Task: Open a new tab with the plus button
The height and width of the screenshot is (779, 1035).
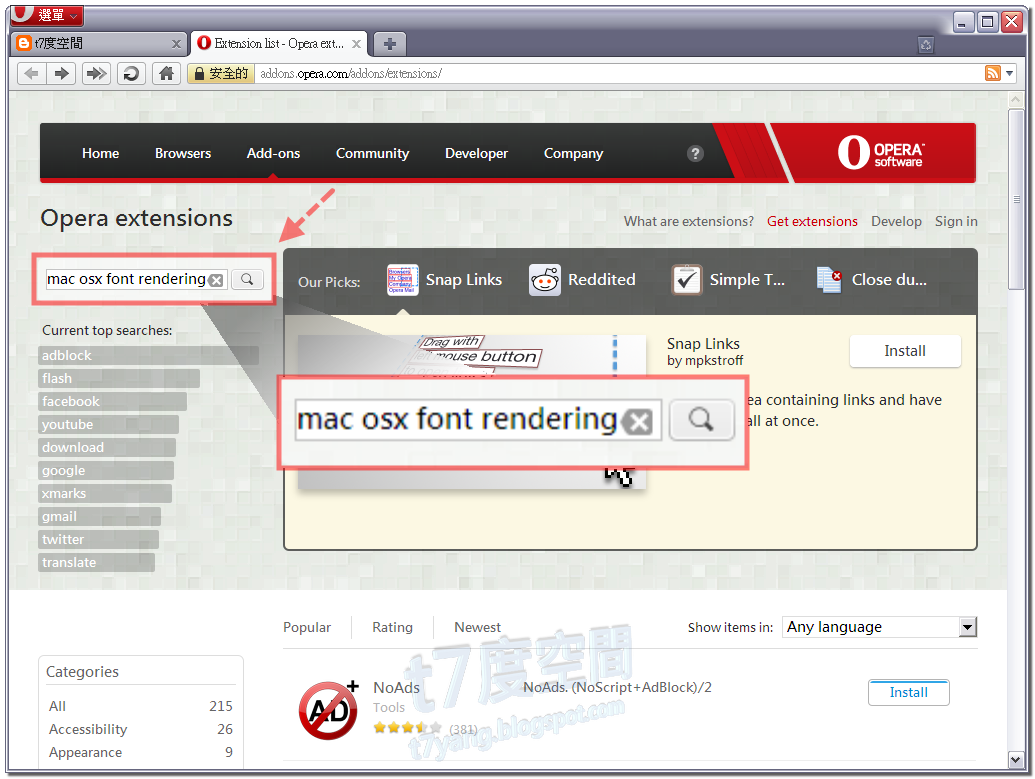Action: [x=389, y=44]
